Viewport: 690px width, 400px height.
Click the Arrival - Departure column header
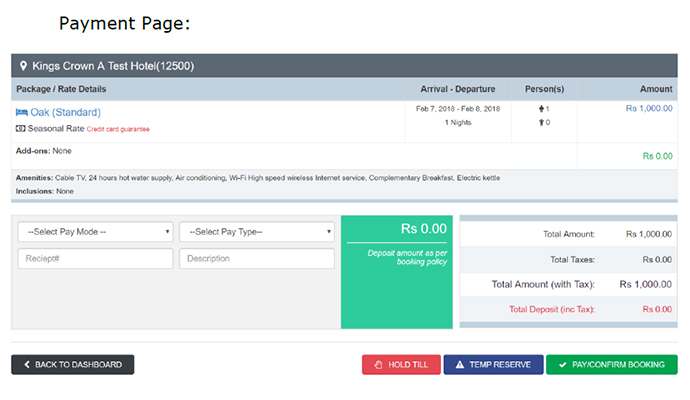pyautogui.click(x=458, y=89)
